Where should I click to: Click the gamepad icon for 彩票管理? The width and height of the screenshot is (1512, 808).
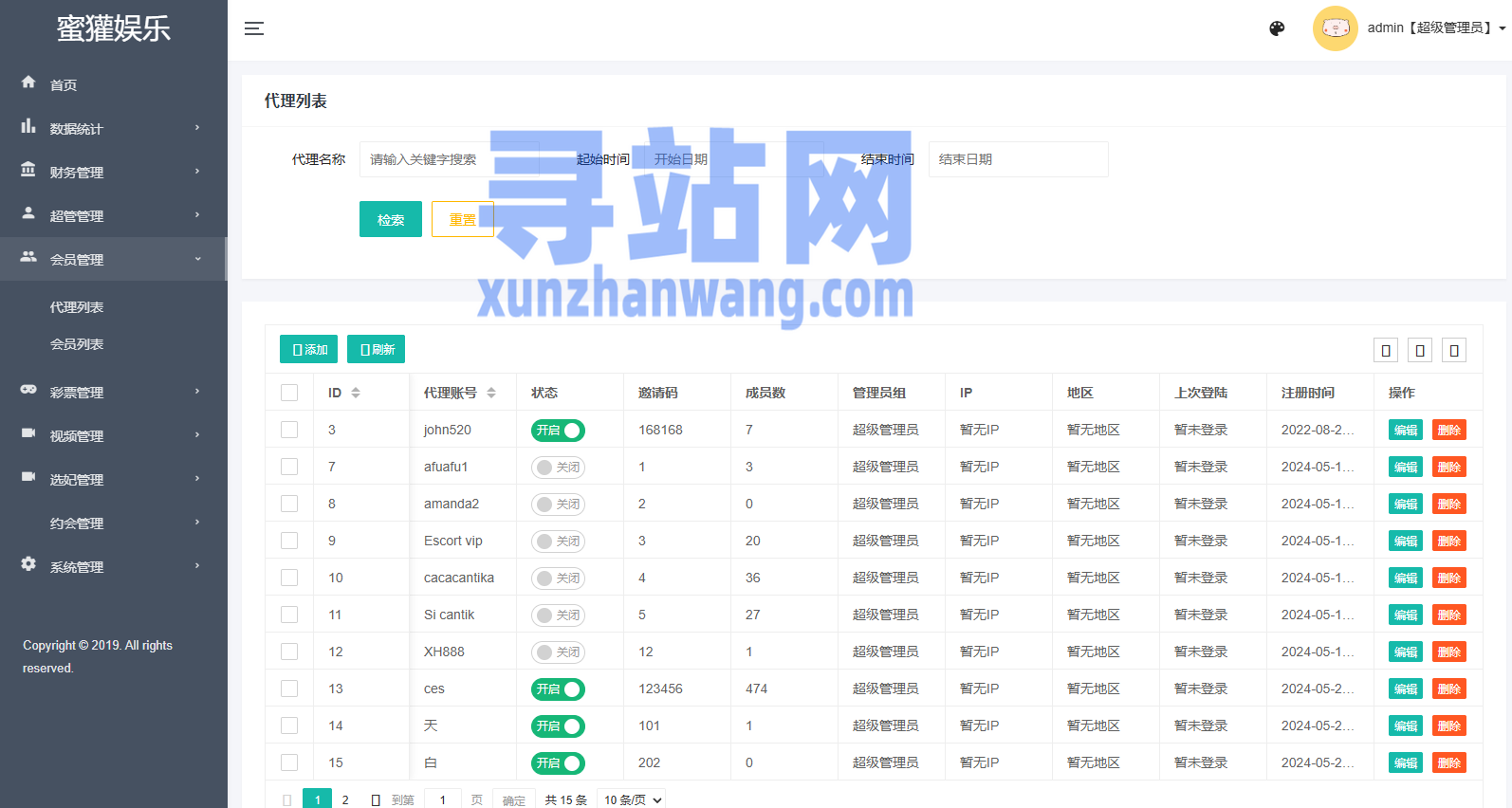coord(28,390)
